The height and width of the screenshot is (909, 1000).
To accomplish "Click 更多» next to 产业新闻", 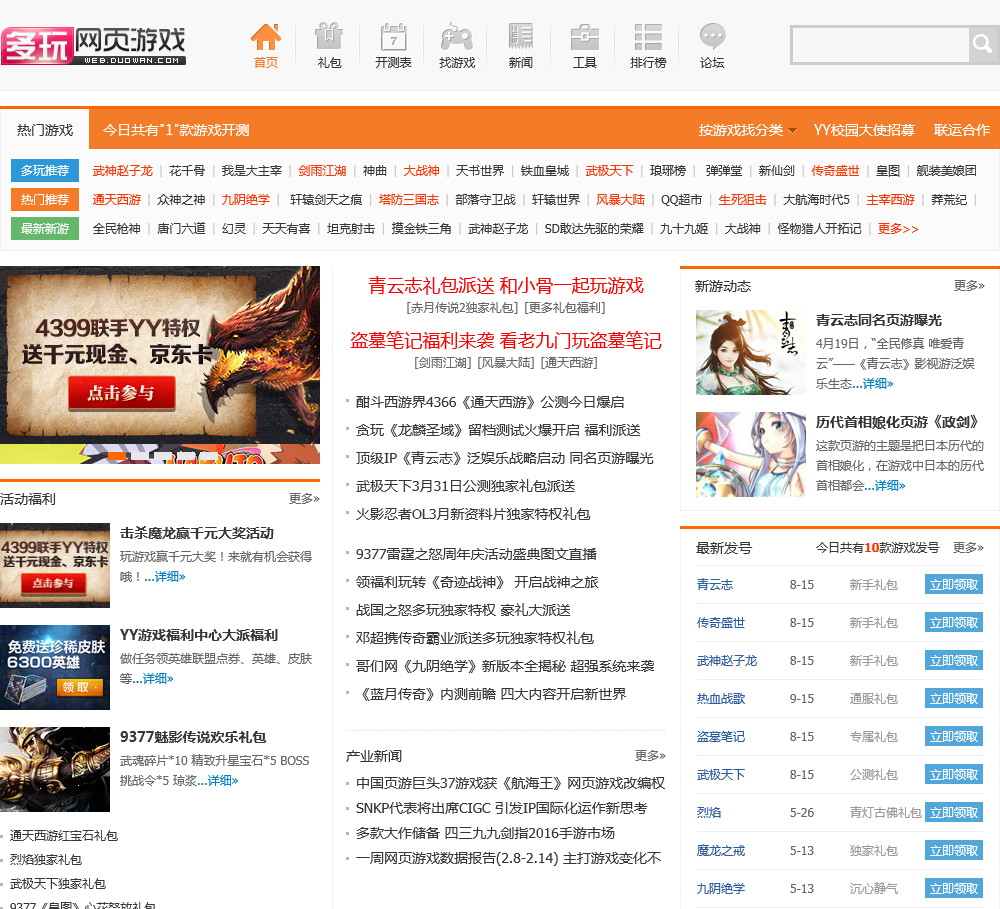I will tap(650, 756).
